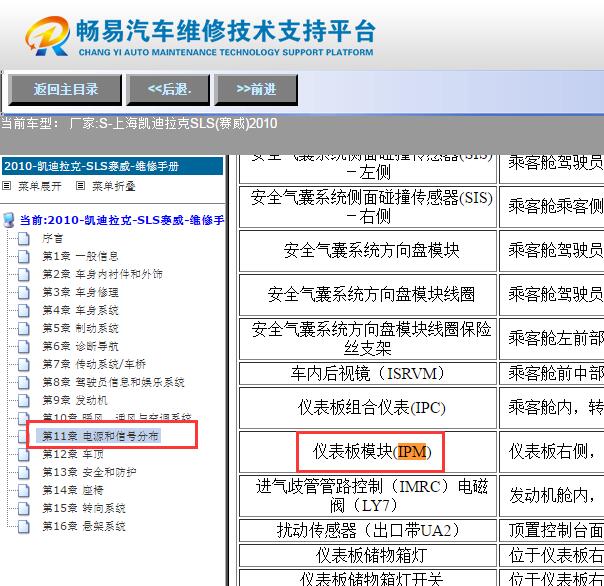Click the page icon beside 序言
The height and width of the screenshot is (586, 604).
click(x=24, y=238)
